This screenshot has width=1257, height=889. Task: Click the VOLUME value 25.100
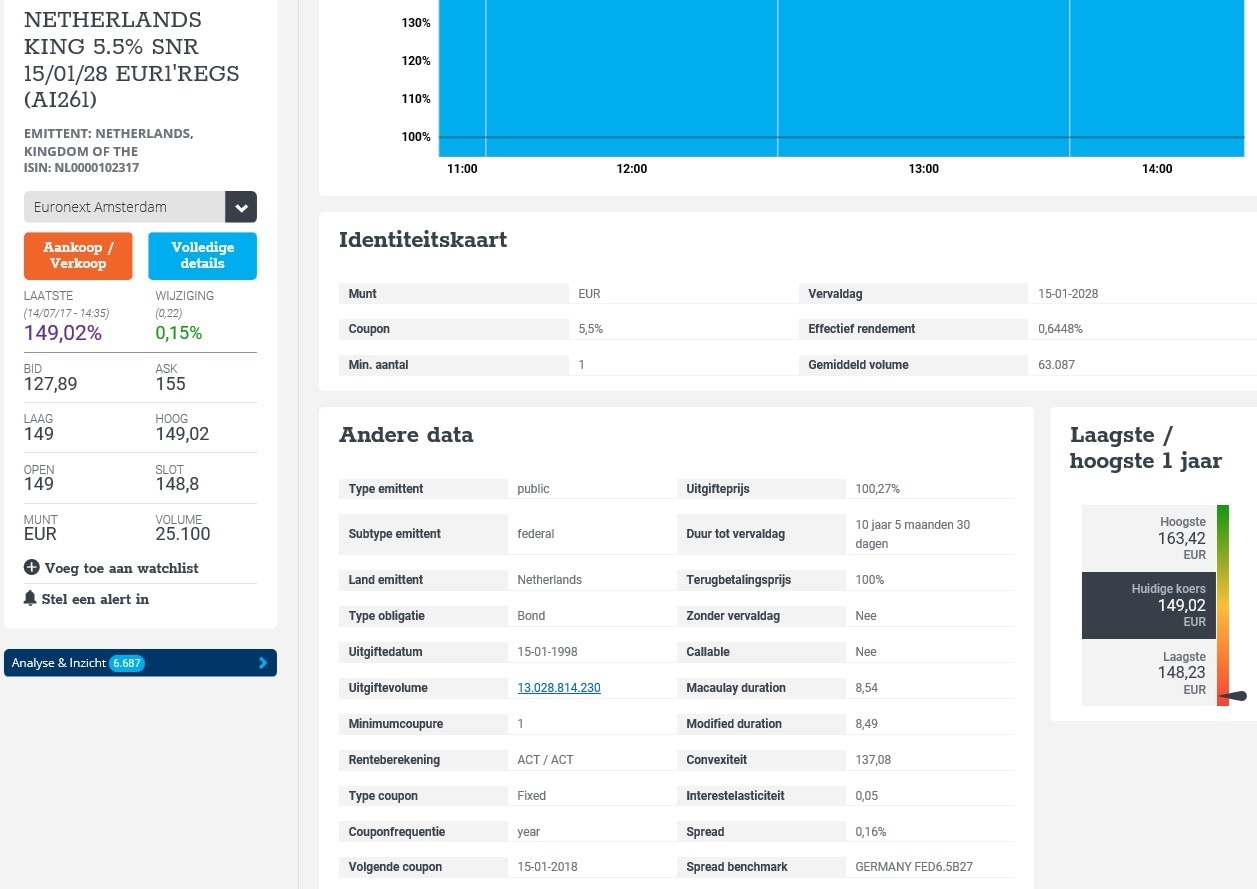tap(183, 534)
